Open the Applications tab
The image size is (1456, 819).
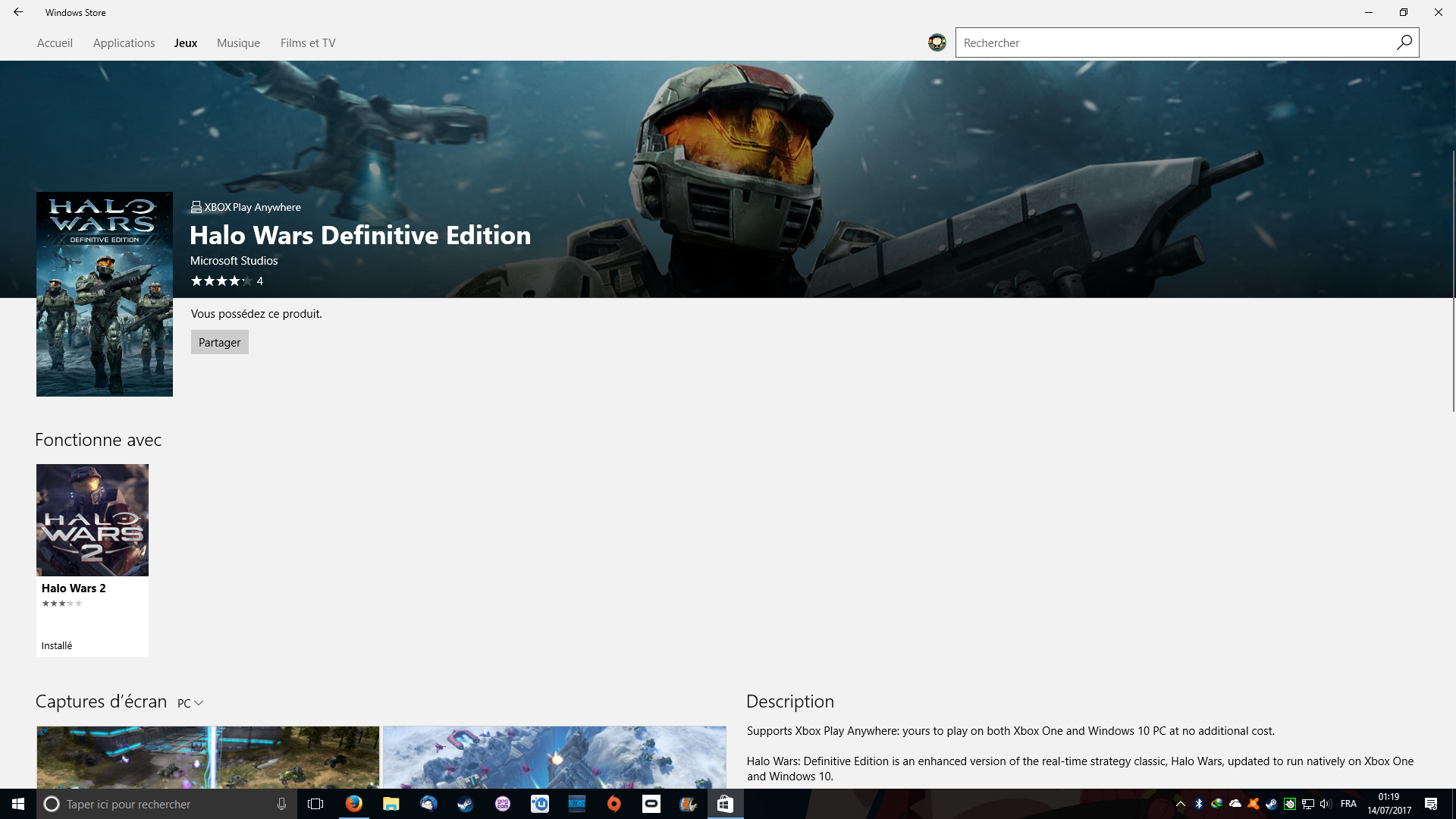click(x=124, y=43)
